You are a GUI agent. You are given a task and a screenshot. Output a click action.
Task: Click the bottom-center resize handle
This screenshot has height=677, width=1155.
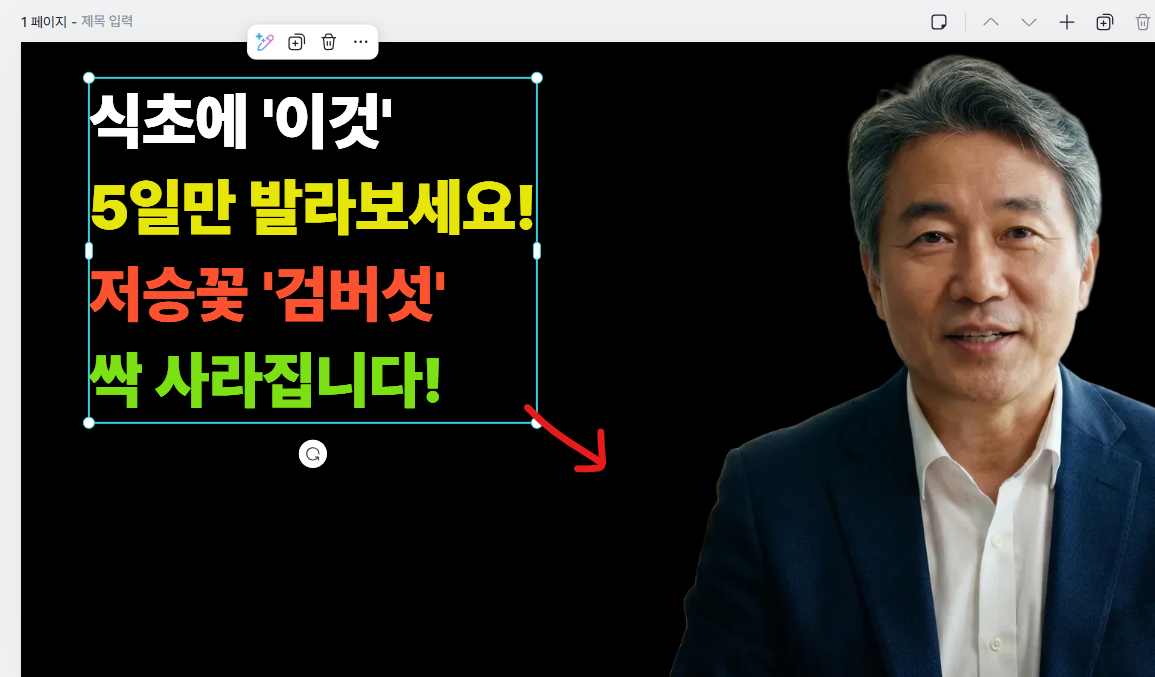point(312,423)
